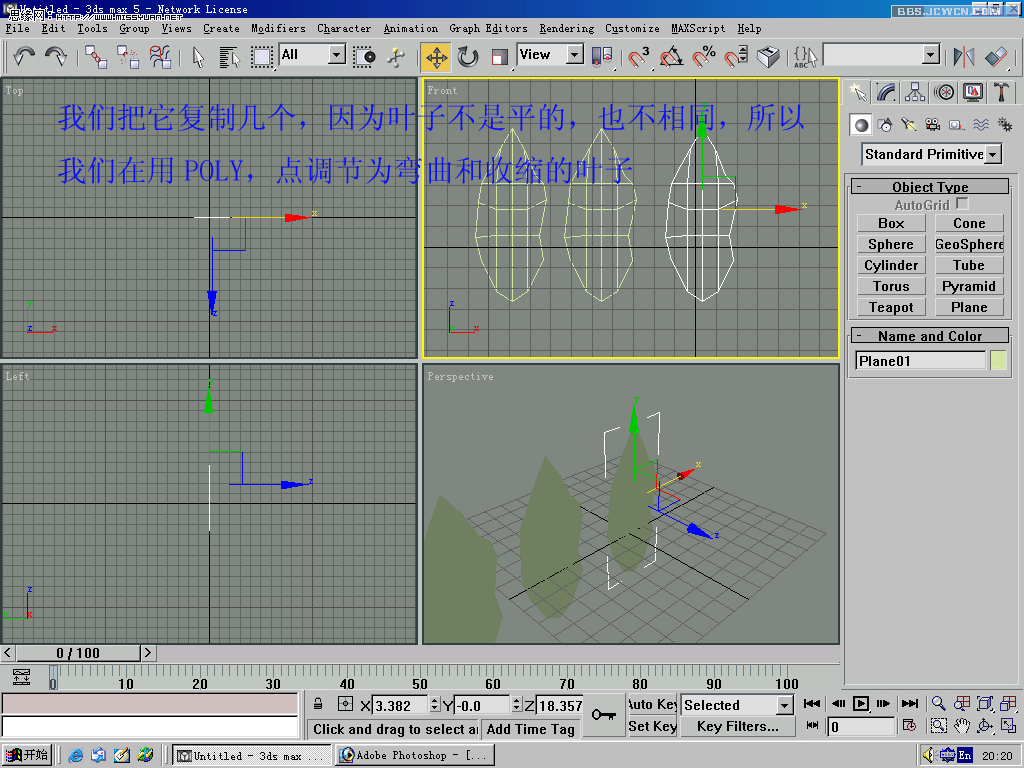
Task: Click the Play Animation button
Action: point(861,703)
